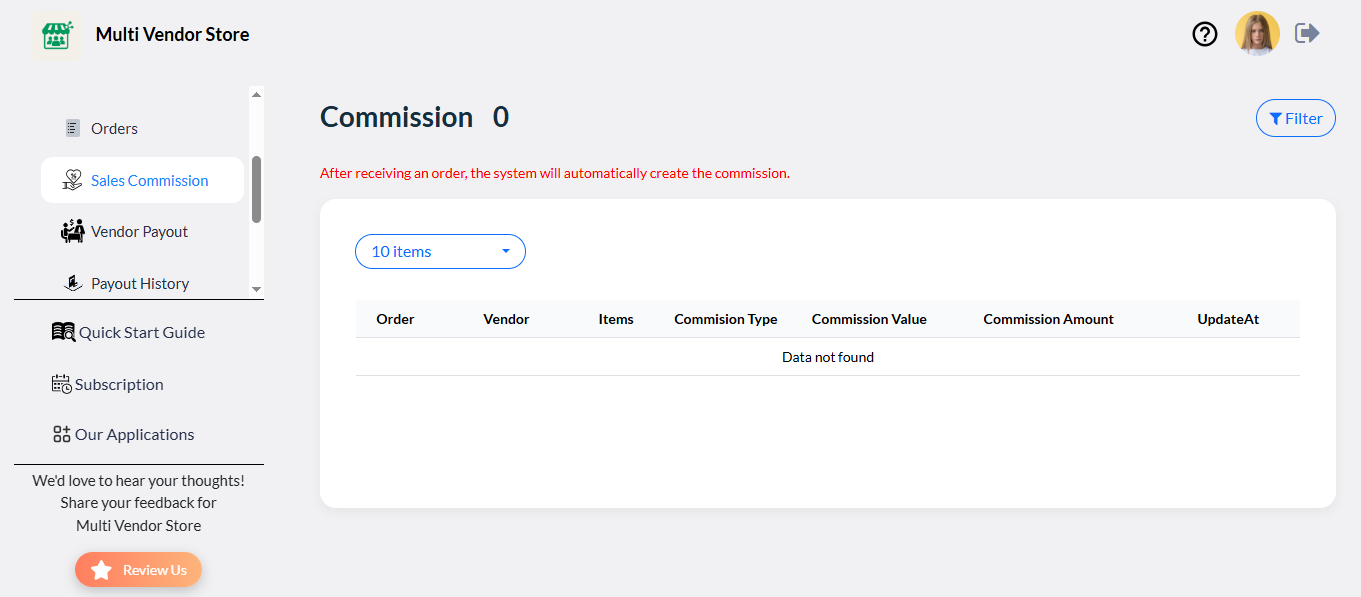
Task: Click the logout arrow icon
Action: coord(1307,34)
